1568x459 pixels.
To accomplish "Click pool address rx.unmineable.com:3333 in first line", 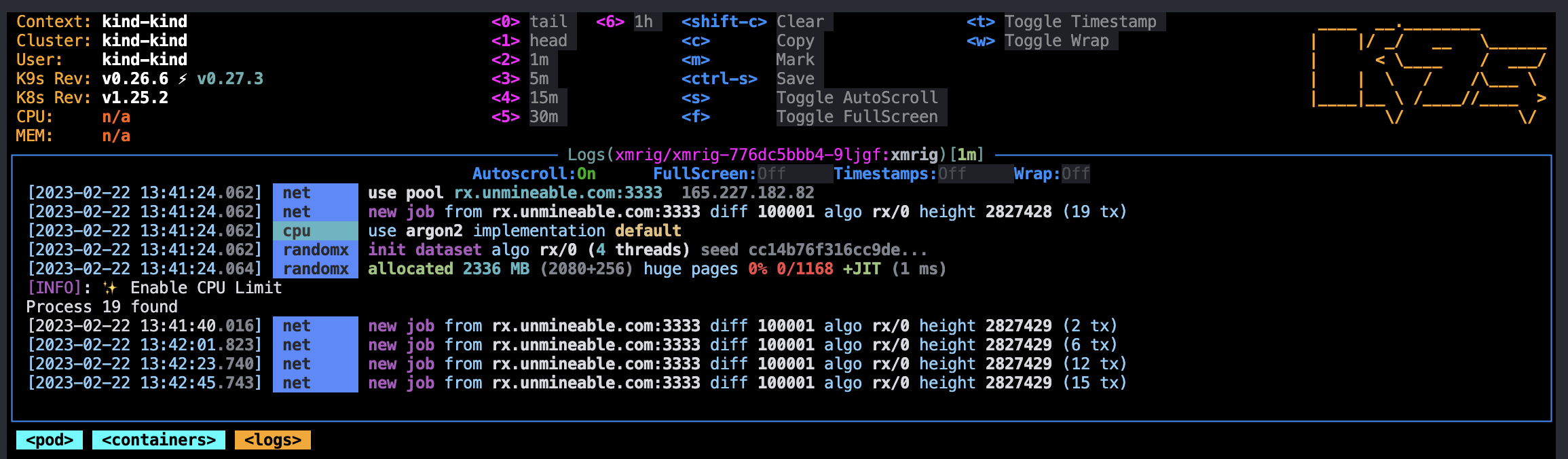I will [558, 193].
